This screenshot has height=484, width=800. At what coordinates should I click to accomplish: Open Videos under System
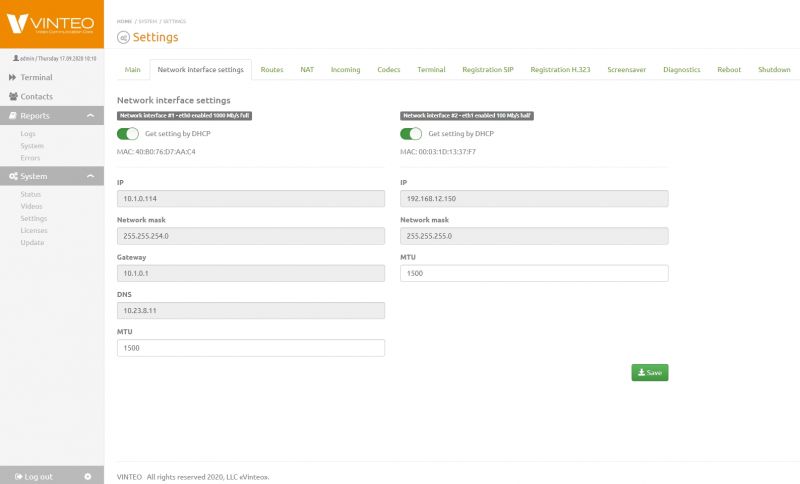coord(32,207)
